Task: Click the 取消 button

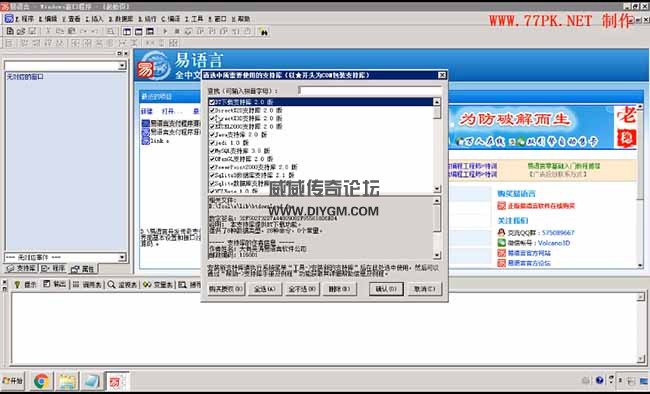Action: pyautogui.click(x=424, y=289)
